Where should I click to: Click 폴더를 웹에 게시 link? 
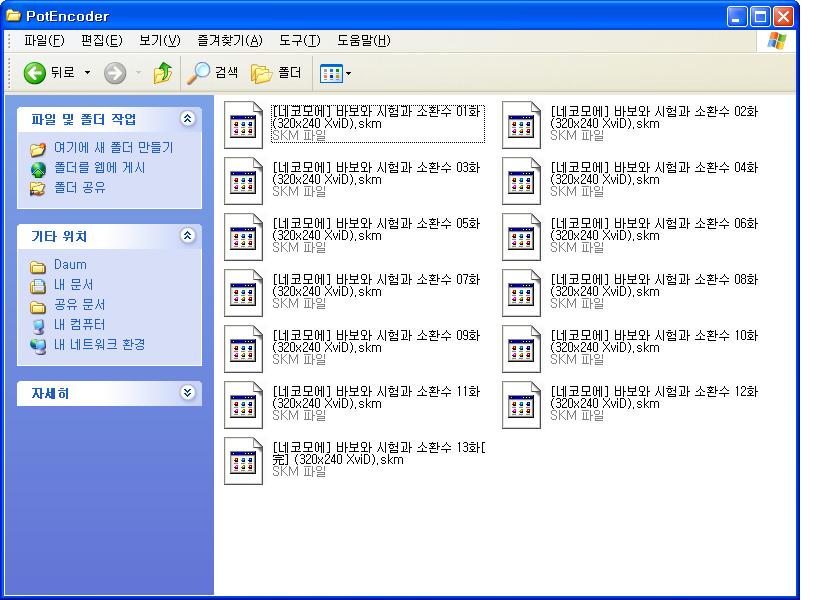click(99, 168)
